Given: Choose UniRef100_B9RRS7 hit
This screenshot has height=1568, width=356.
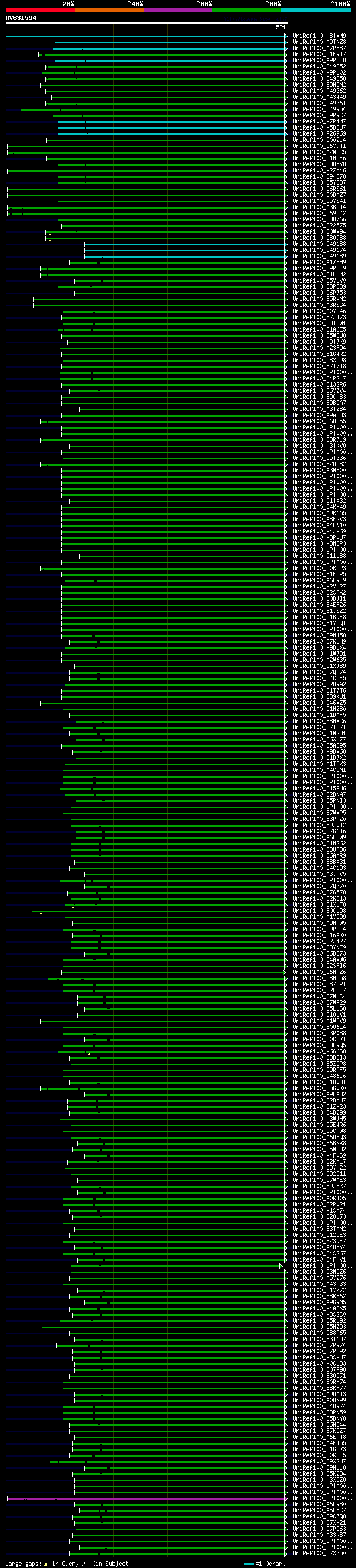Looking at the screenshot, I should [319, 115].
